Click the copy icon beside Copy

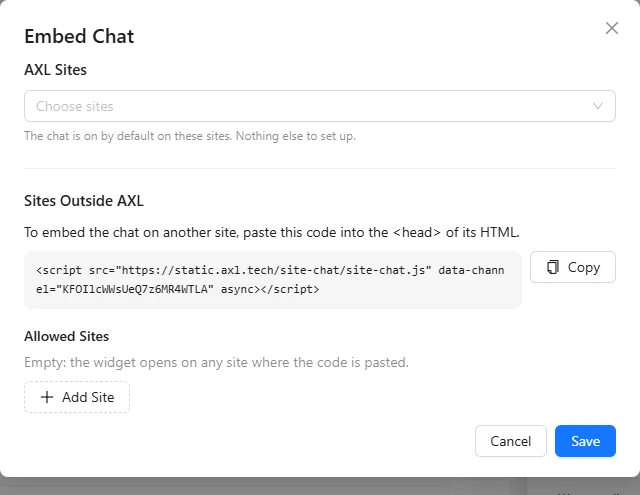(x=553, y=267)
